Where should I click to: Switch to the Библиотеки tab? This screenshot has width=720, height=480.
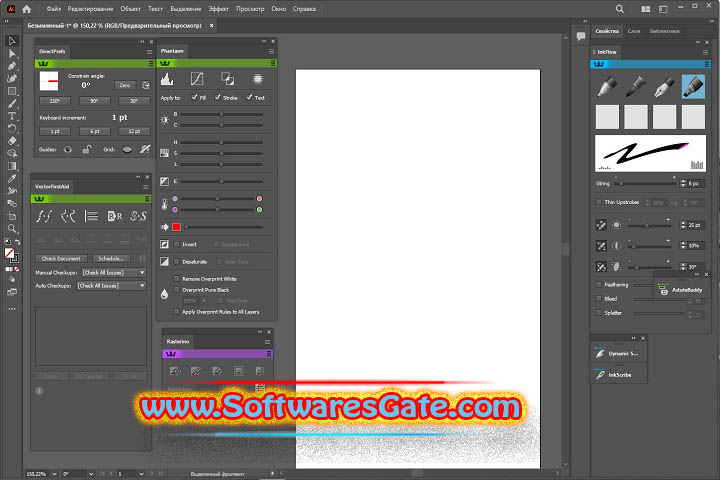(x=664, y=31)
